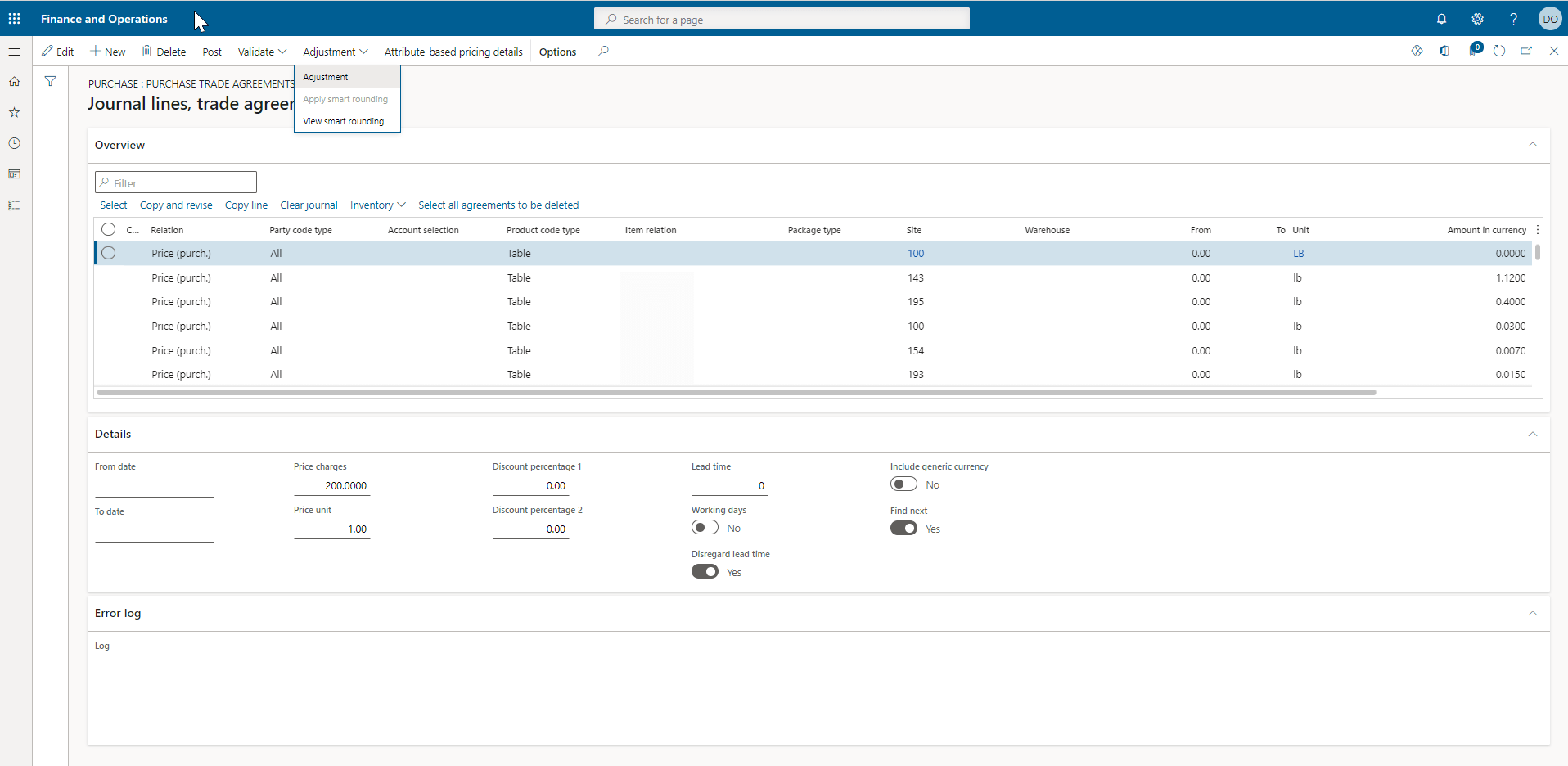
Task: Enable the Working days toggle
Action: pyautogui.click(x=705, y=527)
